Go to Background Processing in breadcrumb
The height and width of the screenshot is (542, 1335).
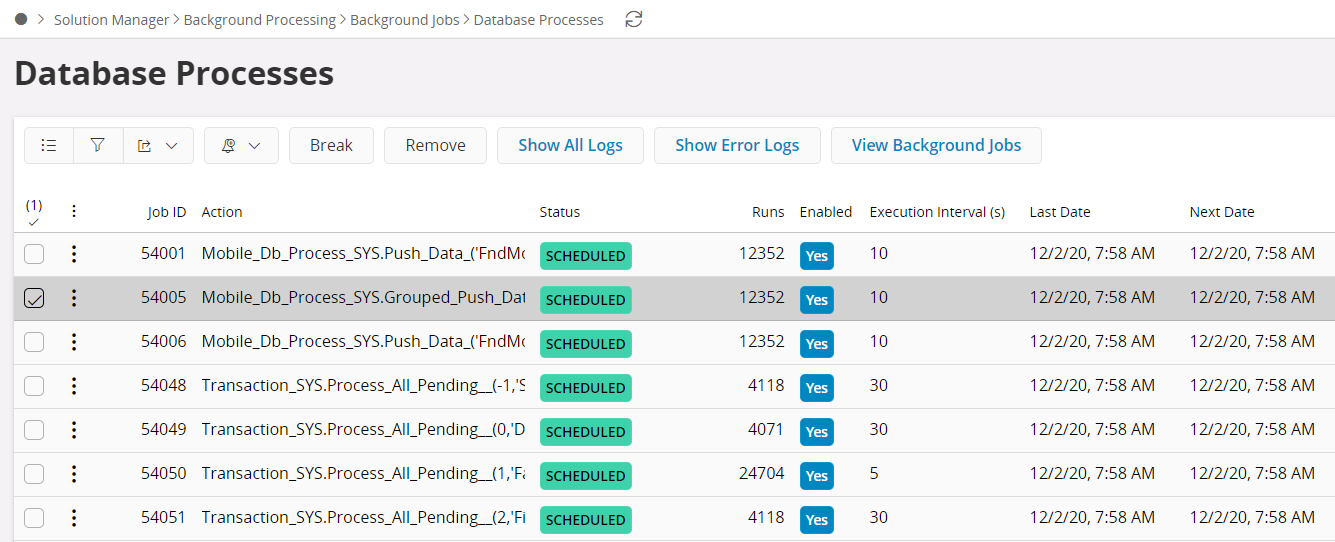tap(259, 20)
